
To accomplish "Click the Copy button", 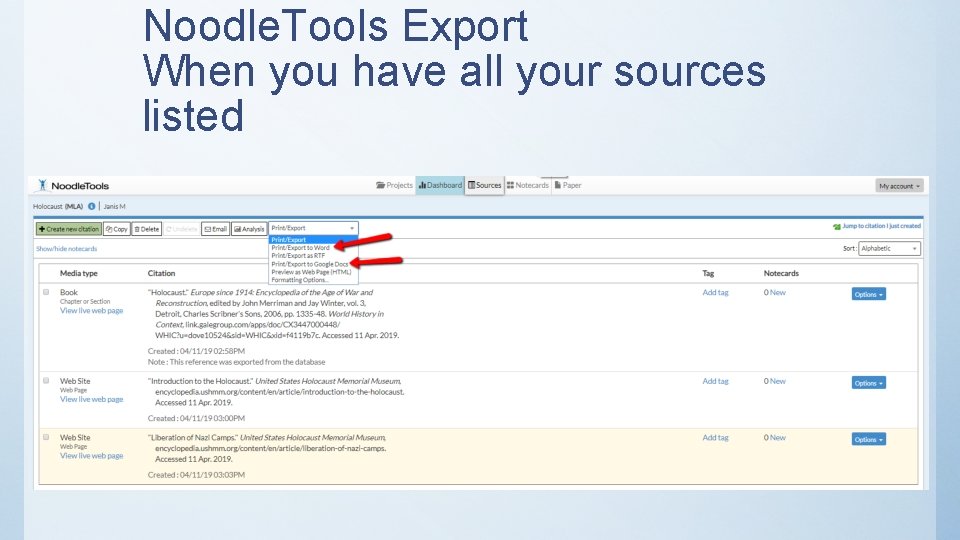I will tap(117, 229).
